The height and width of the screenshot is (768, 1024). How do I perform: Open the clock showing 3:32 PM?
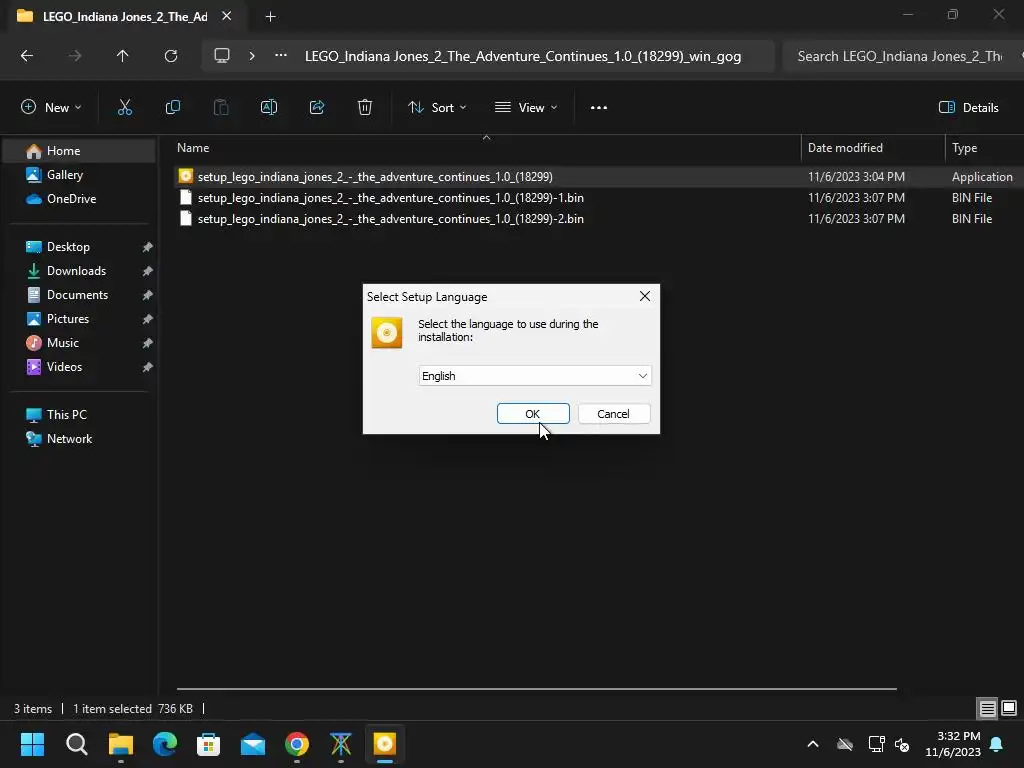pyautogui.click(x=953, y=744)
